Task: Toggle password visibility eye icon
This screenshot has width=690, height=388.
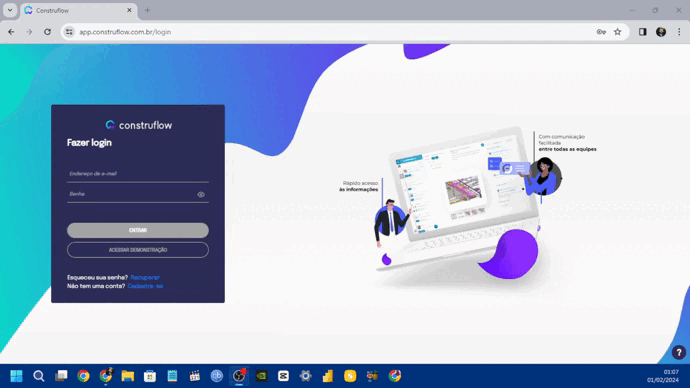Action: pyautogui.click(x=201, y=194)
